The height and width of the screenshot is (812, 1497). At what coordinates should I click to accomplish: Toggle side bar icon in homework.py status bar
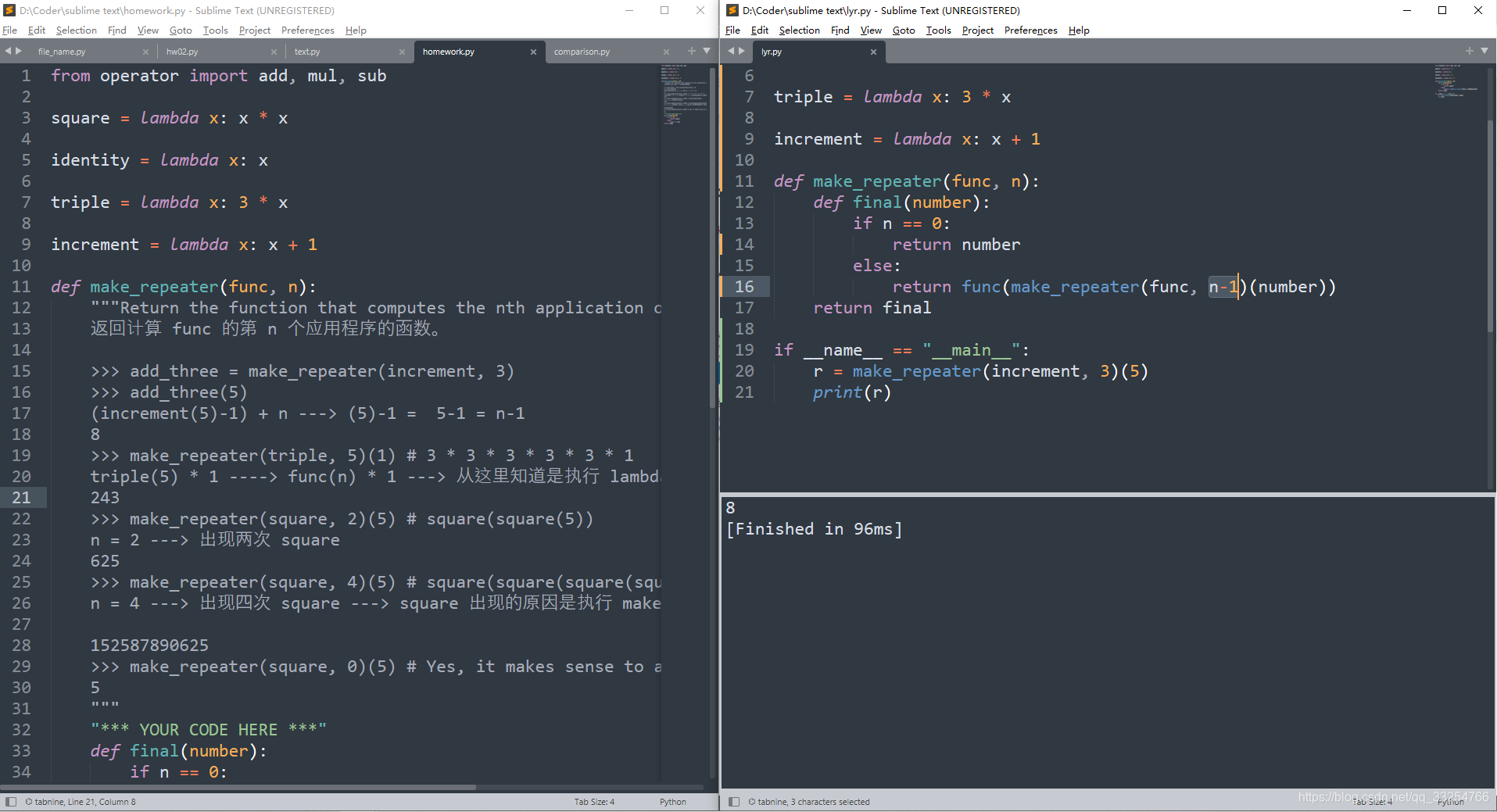(11, 802)
